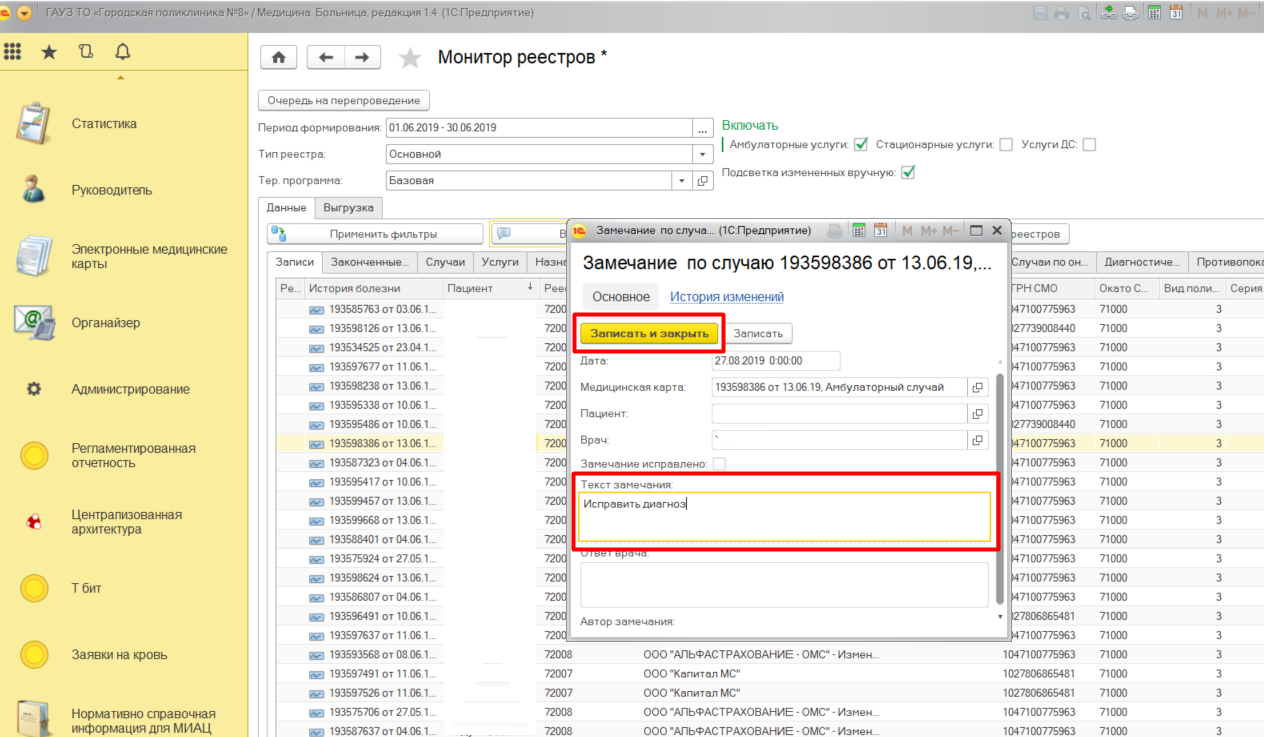The width and height of the screenshot is (1264, 737).
Task: Enable Стационарные услуги checkbox
Action: [x=1006, y=144]
